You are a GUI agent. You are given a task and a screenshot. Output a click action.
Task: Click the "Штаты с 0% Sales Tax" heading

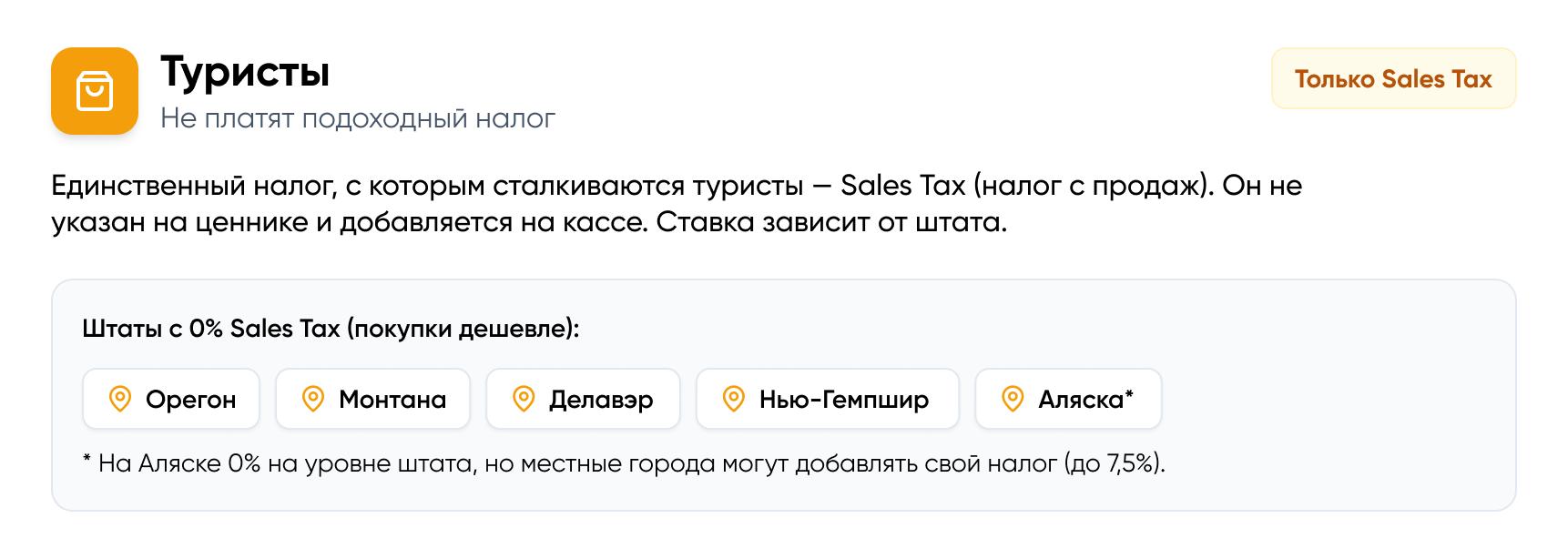point(331,329)
